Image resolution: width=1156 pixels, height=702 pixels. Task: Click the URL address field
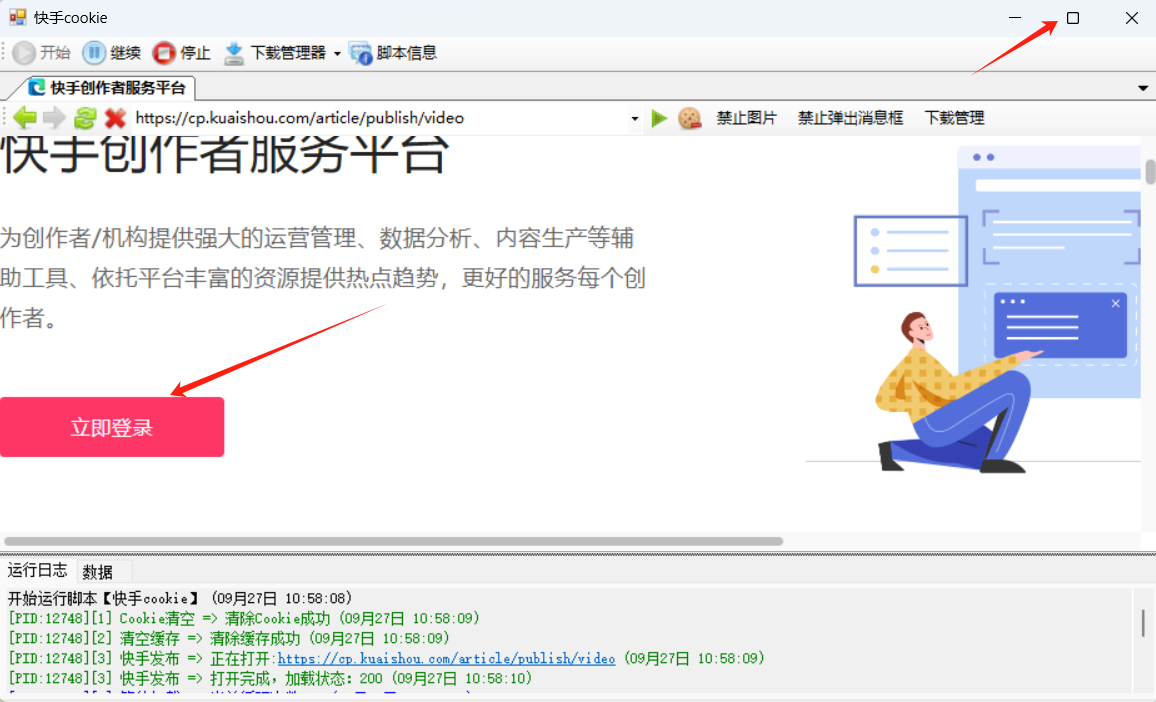pos(380,118)
